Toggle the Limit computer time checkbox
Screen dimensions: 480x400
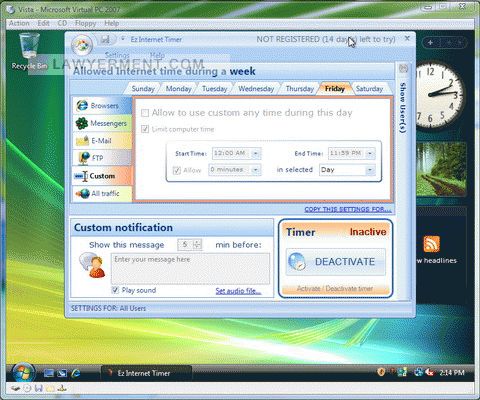point(145,129)
